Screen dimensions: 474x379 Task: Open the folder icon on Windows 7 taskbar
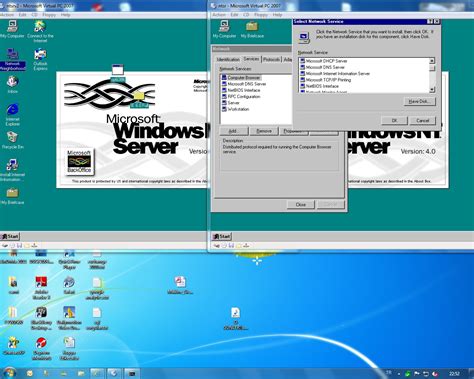point(81,373)
